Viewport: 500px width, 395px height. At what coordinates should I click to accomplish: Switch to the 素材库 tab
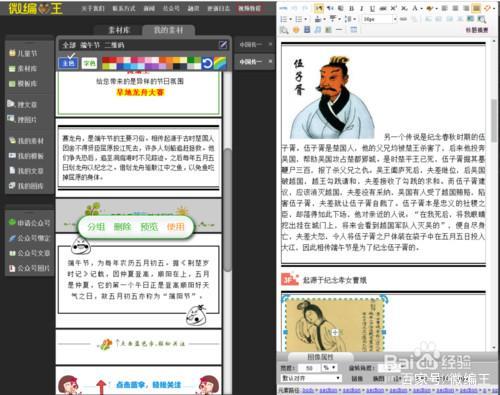119,30
